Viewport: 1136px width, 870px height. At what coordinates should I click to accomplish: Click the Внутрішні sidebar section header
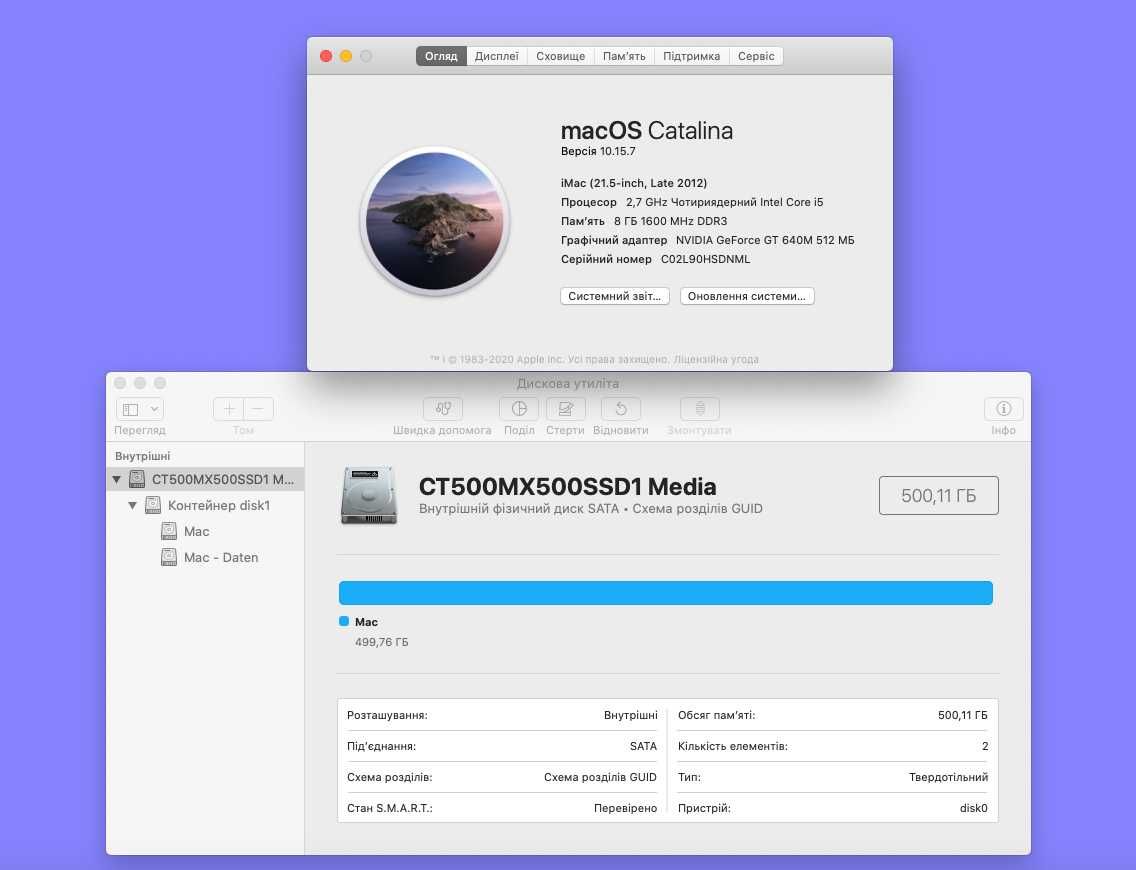pos(143,456)
